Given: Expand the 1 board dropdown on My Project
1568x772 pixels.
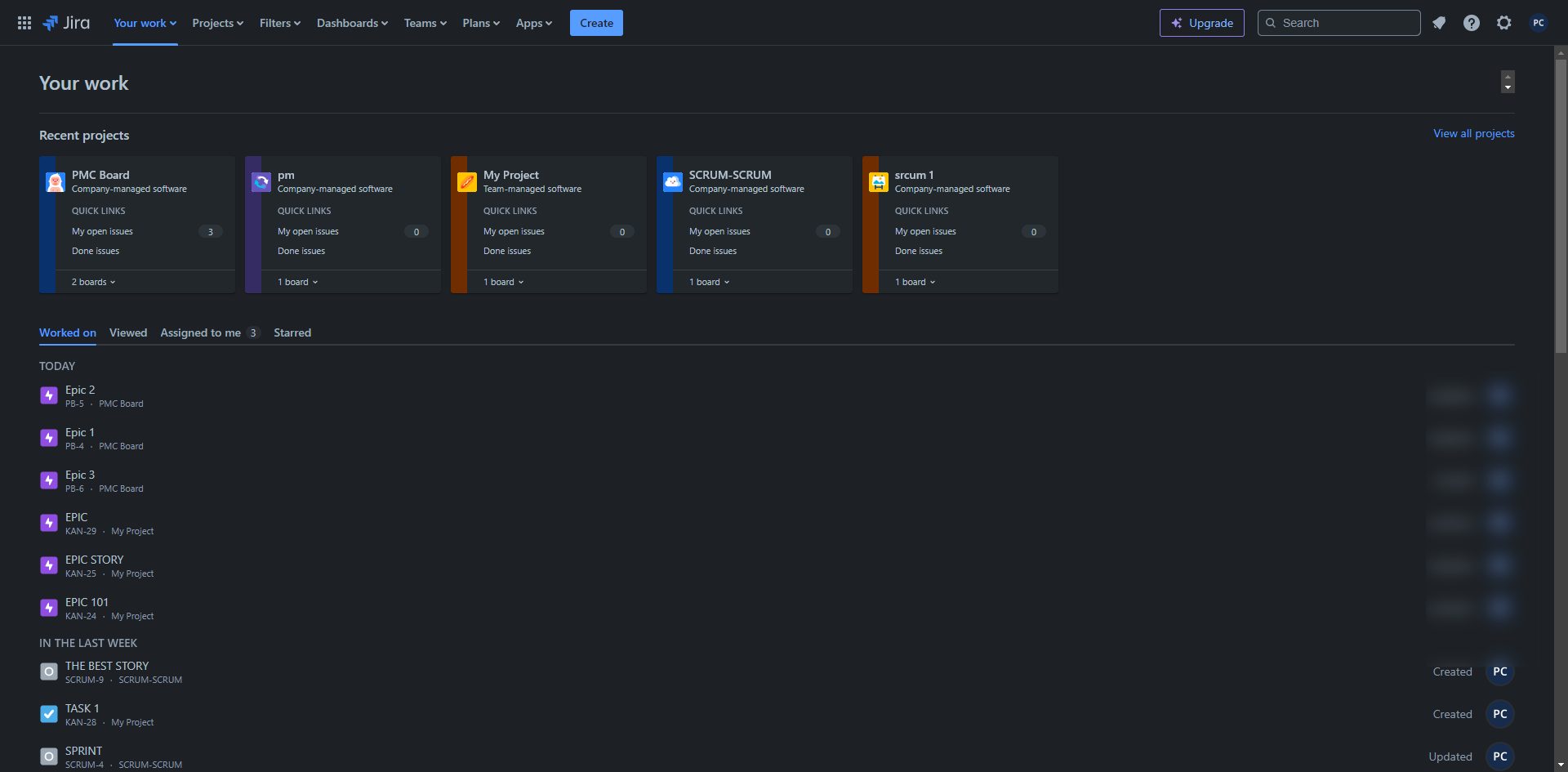Looking at the screenshot, I should tap(504, 282).
